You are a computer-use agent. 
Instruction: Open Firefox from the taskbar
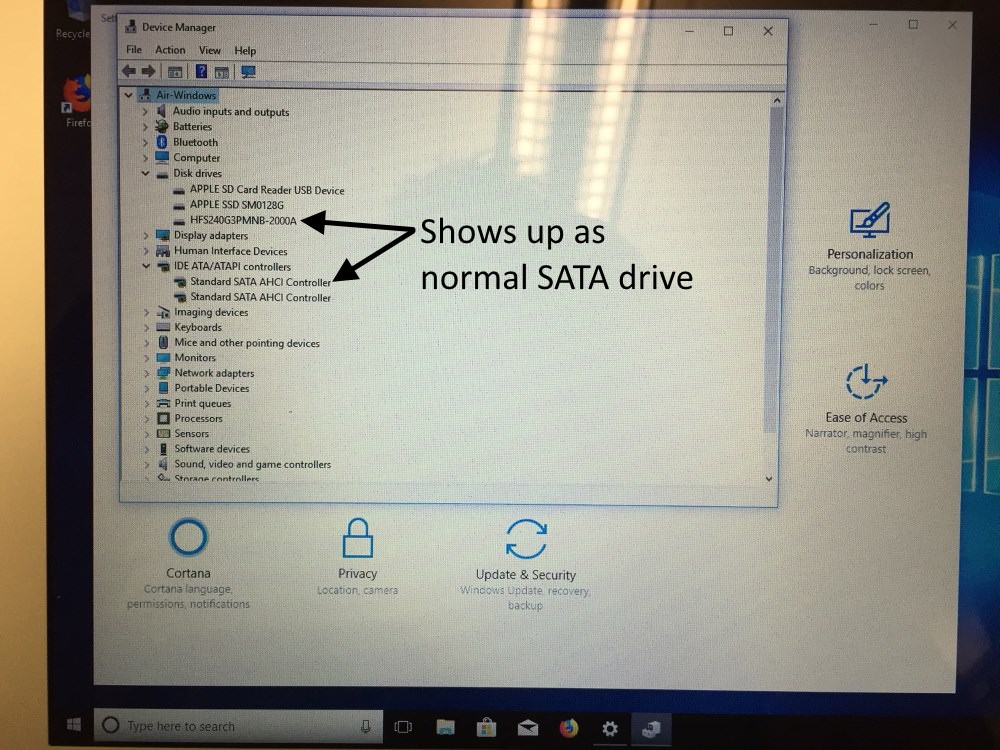[569, 728]
